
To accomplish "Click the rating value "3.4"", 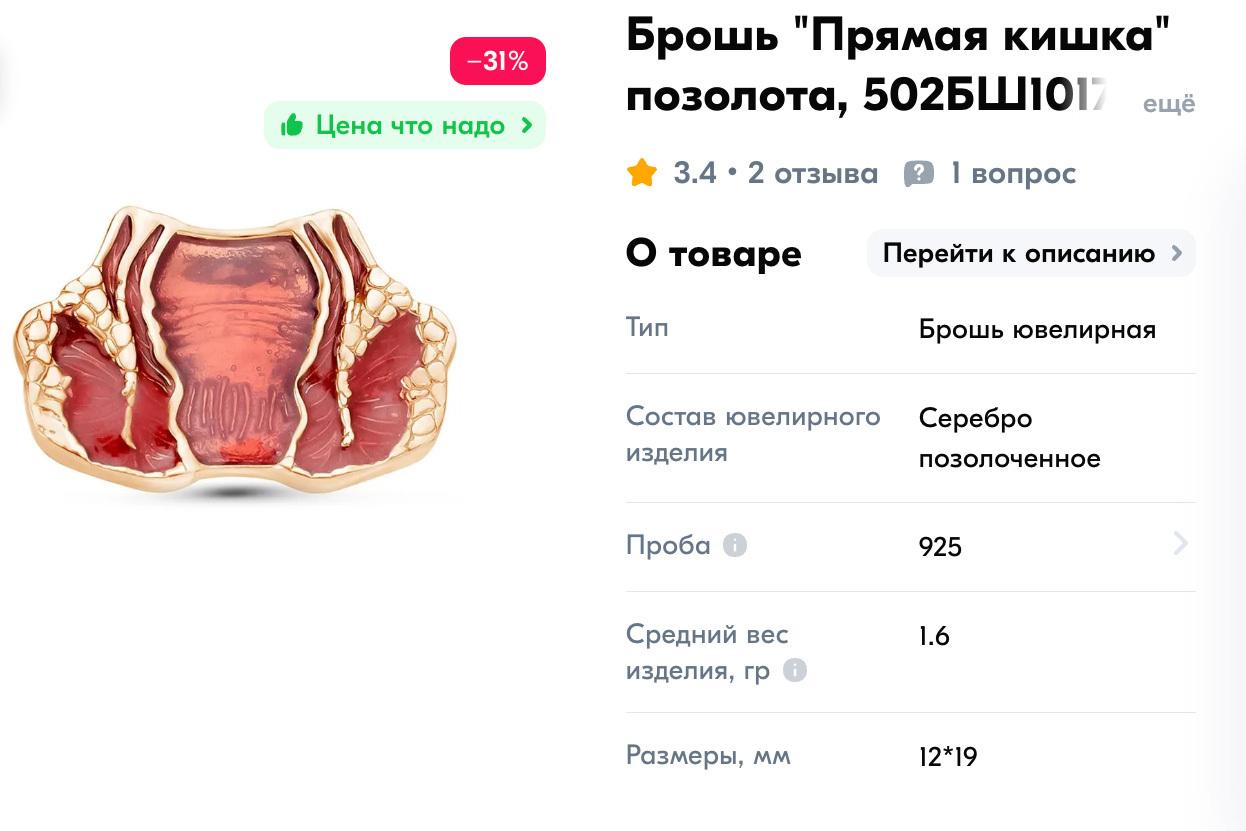I will pyautogui.click(x=695, y=172).
